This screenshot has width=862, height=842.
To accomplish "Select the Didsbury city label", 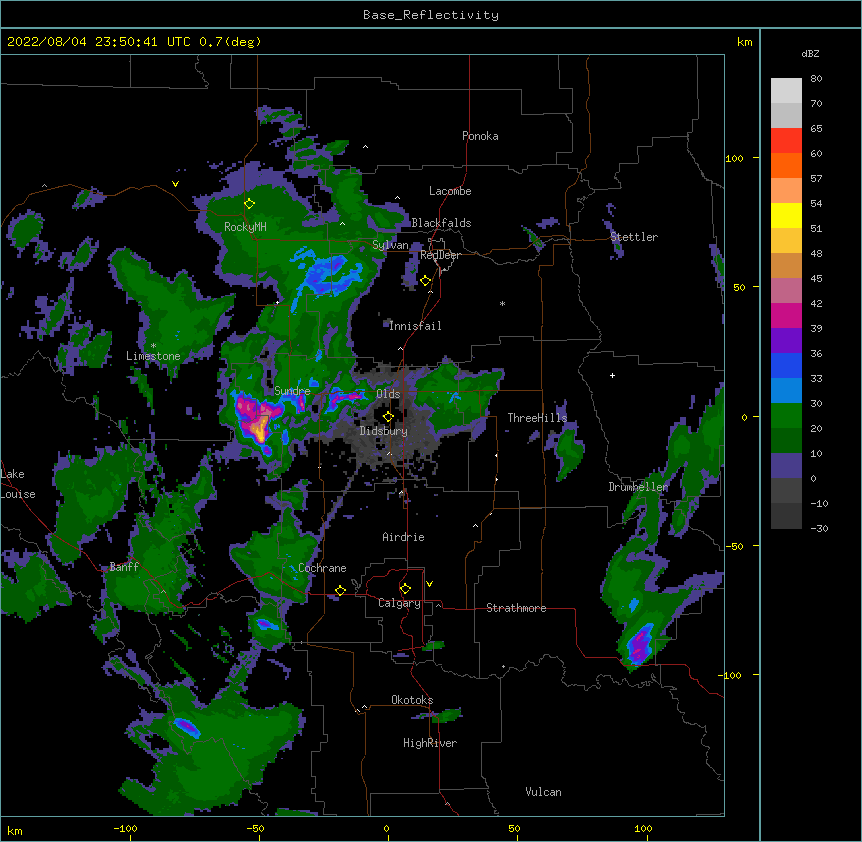I will click(384, 431).
